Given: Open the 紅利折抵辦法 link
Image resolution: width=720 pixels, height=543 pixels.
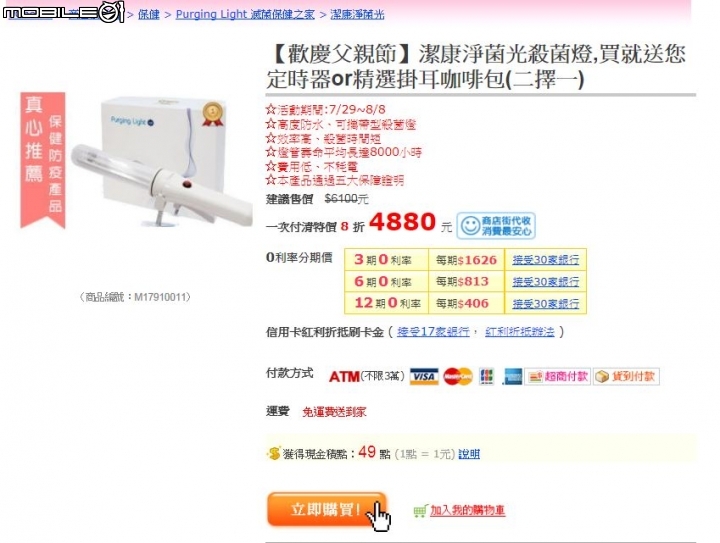Looking at the screenshot, I should pos(520,331).
